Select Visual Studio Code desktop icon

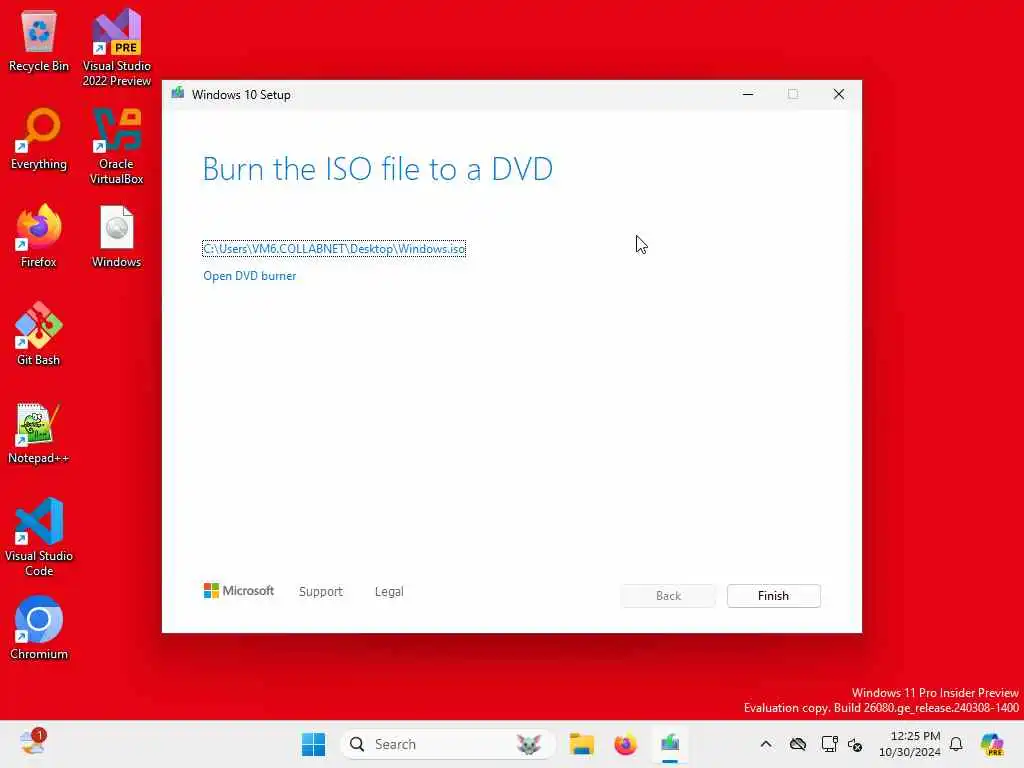pos(39,537)
